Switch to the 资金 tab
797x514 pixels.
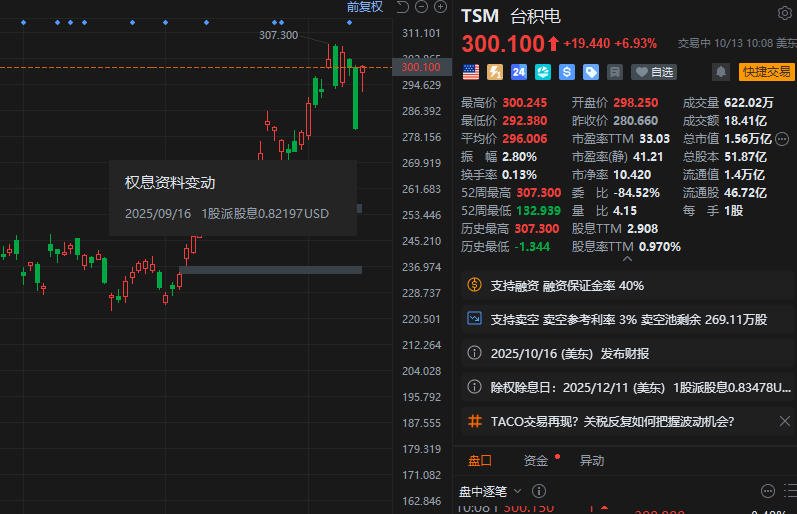pos(536,461)
